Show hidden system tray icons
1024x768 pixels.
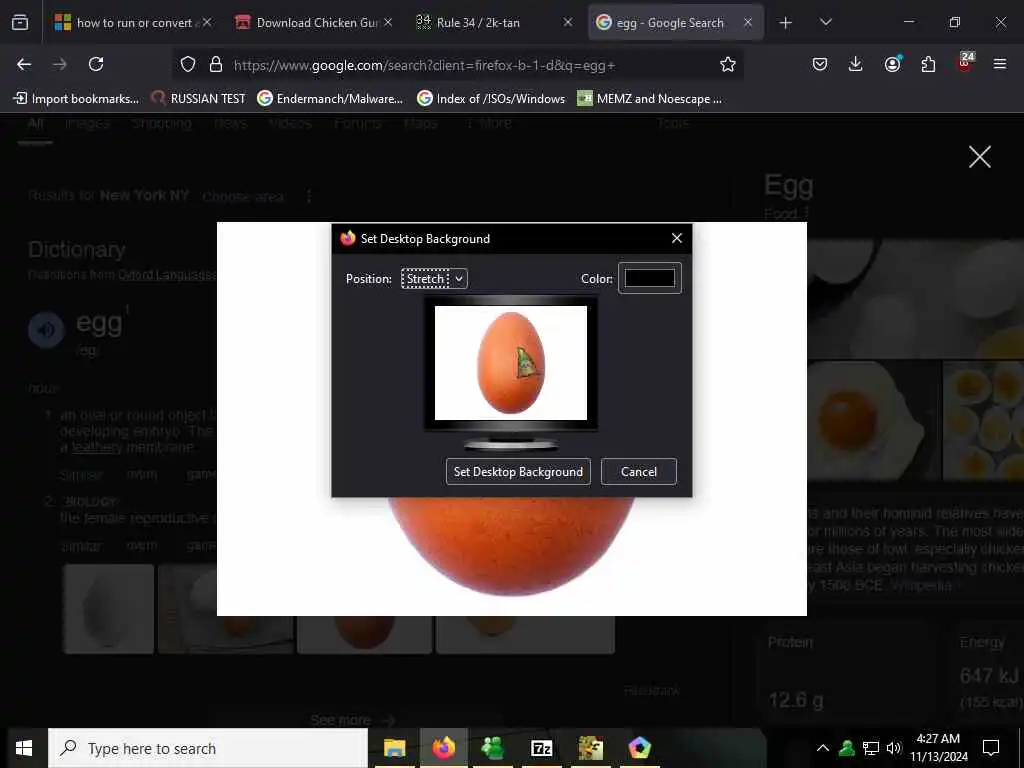(x=823, y=748)
